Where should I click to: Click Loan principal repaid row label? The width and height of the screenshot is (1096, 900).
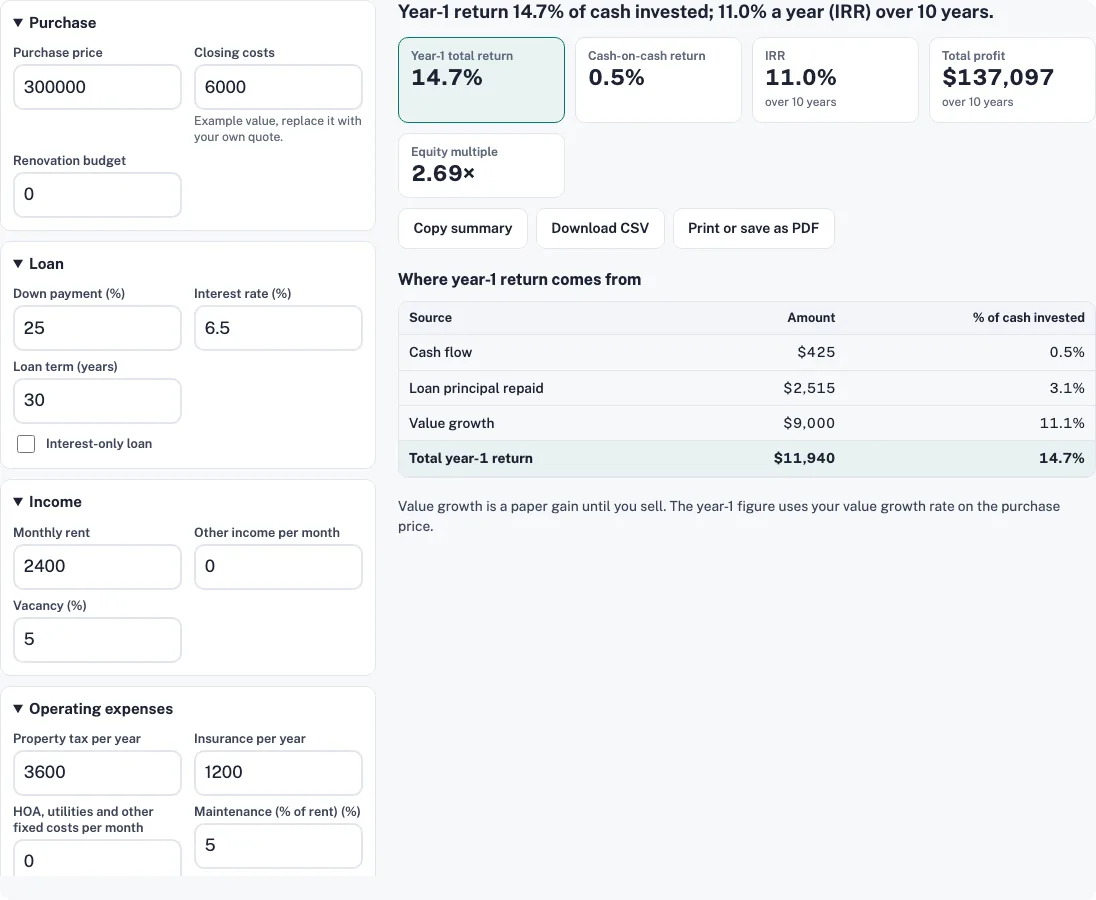(476, 388)
